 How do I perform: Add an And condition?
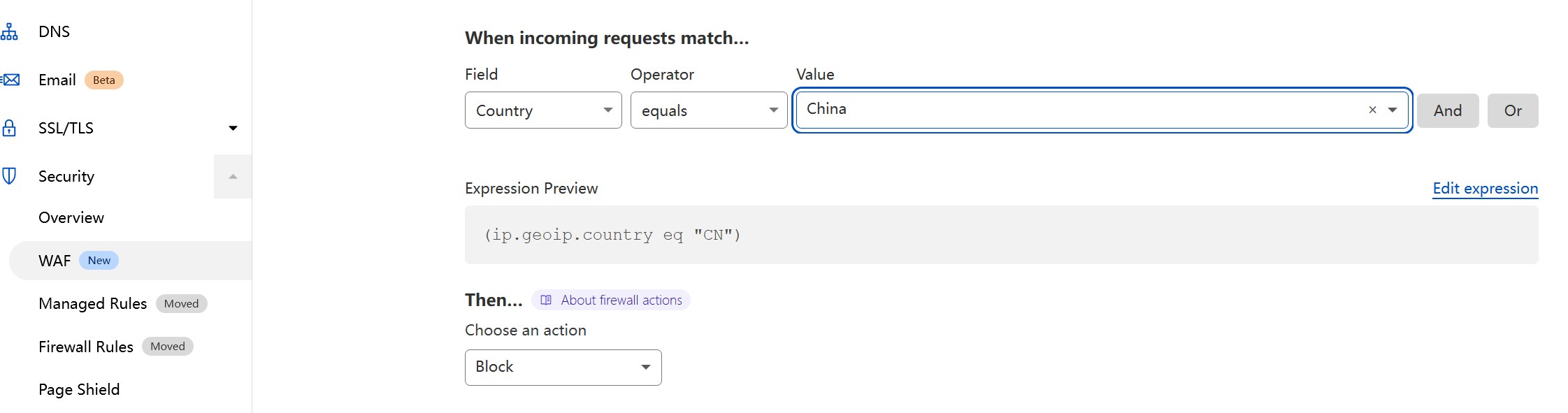click(x=1447, y=110)
